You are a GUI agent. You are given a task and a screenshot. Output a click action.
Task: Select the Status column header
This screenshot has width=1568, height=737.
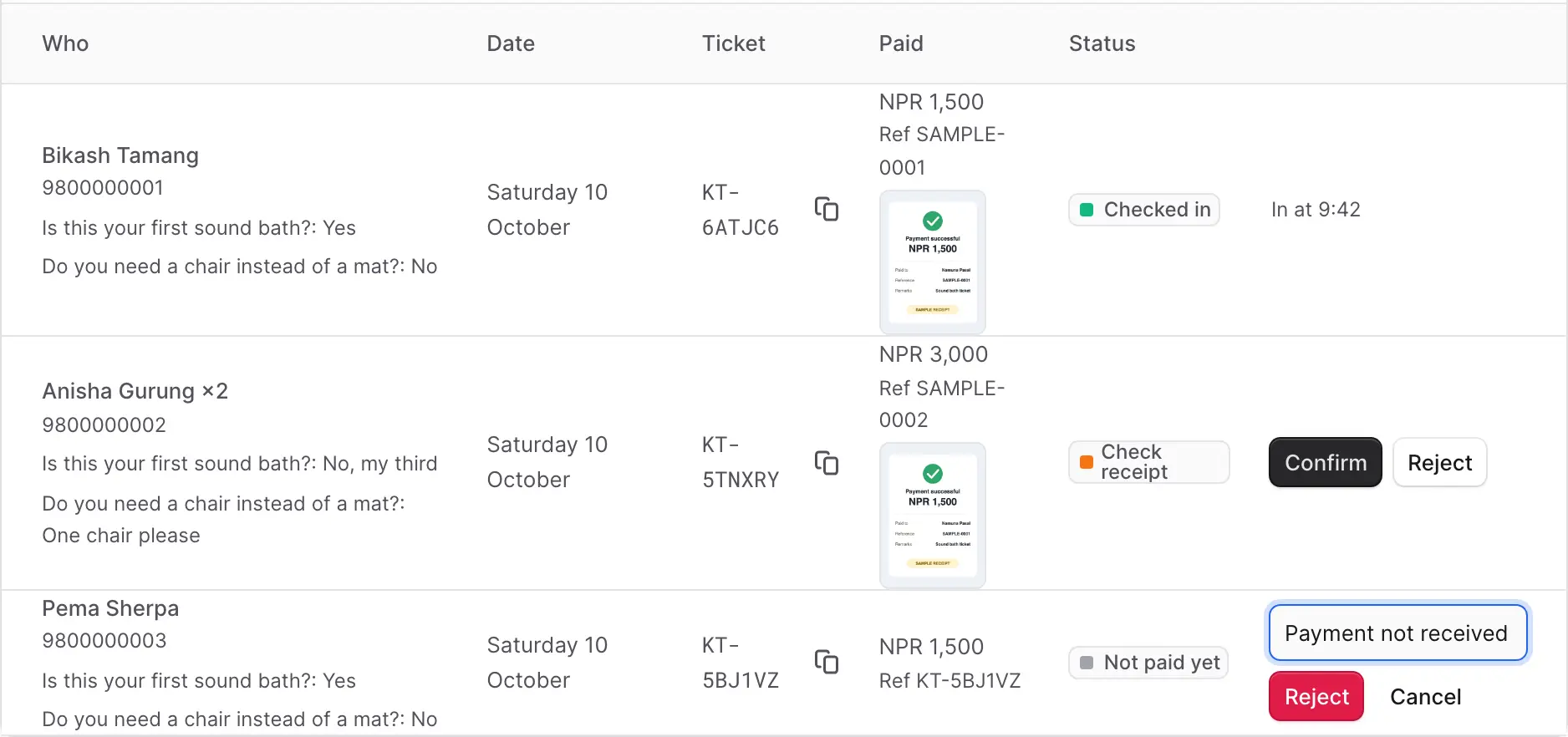coord(1102,43)
